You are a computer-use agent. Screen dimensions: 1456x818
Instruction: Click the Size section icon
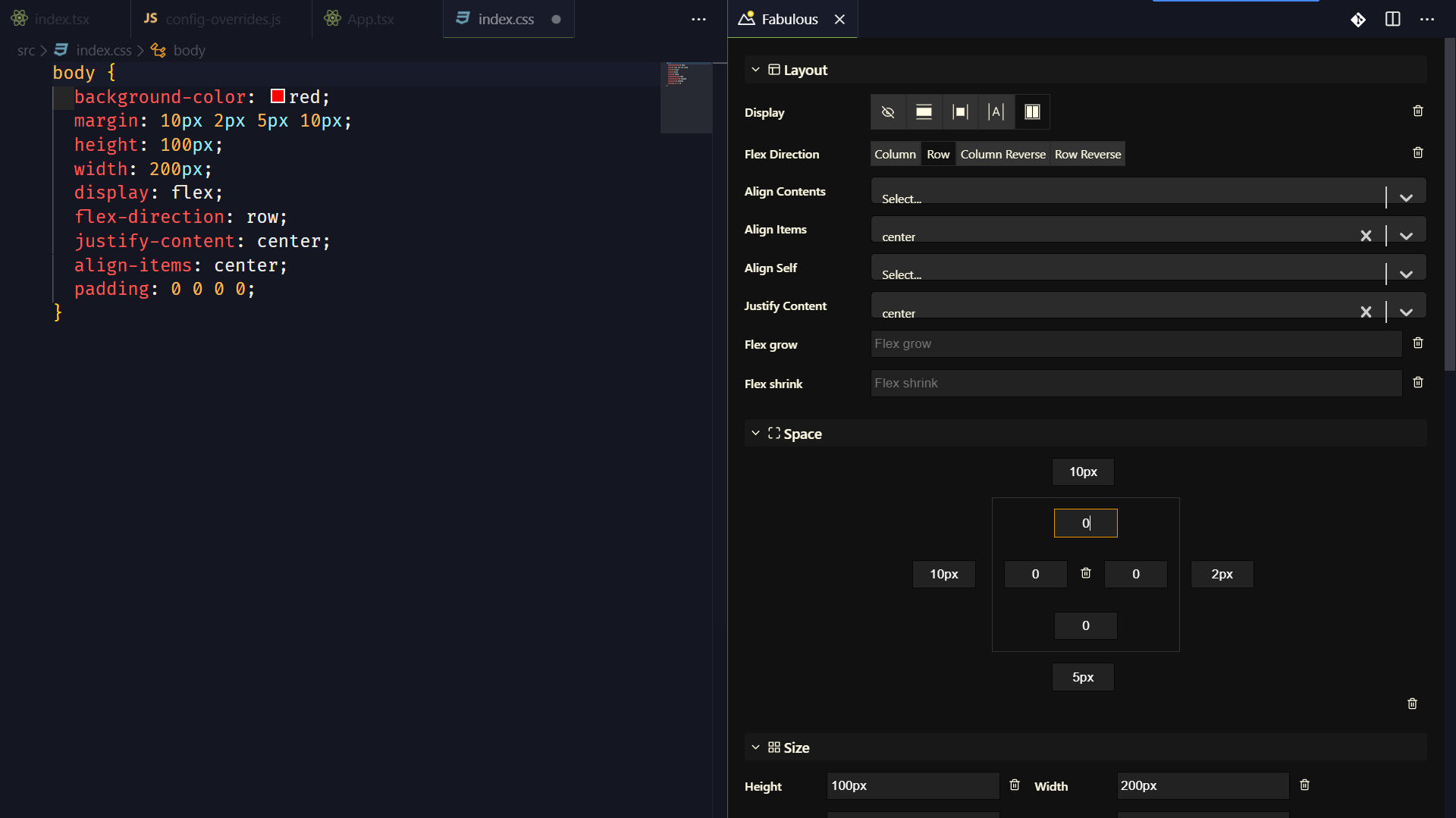[773, 747]
